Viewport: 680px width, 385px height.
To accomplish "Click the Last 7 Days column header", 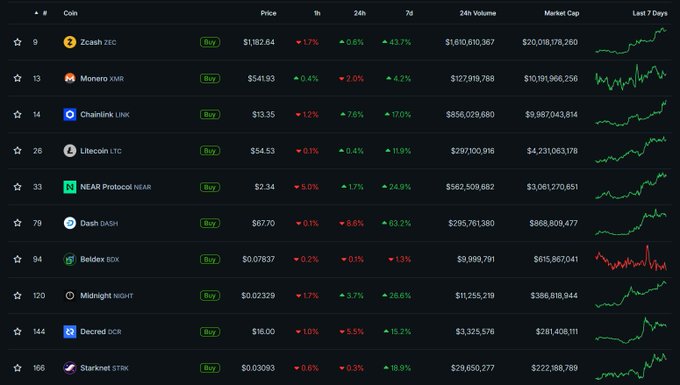I will point(650,13).
